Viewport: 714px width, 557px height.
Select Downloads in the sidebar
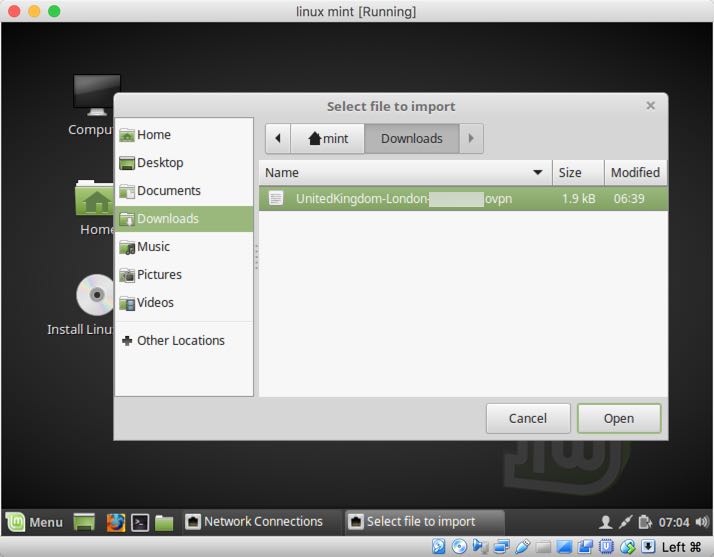(184, 219)
